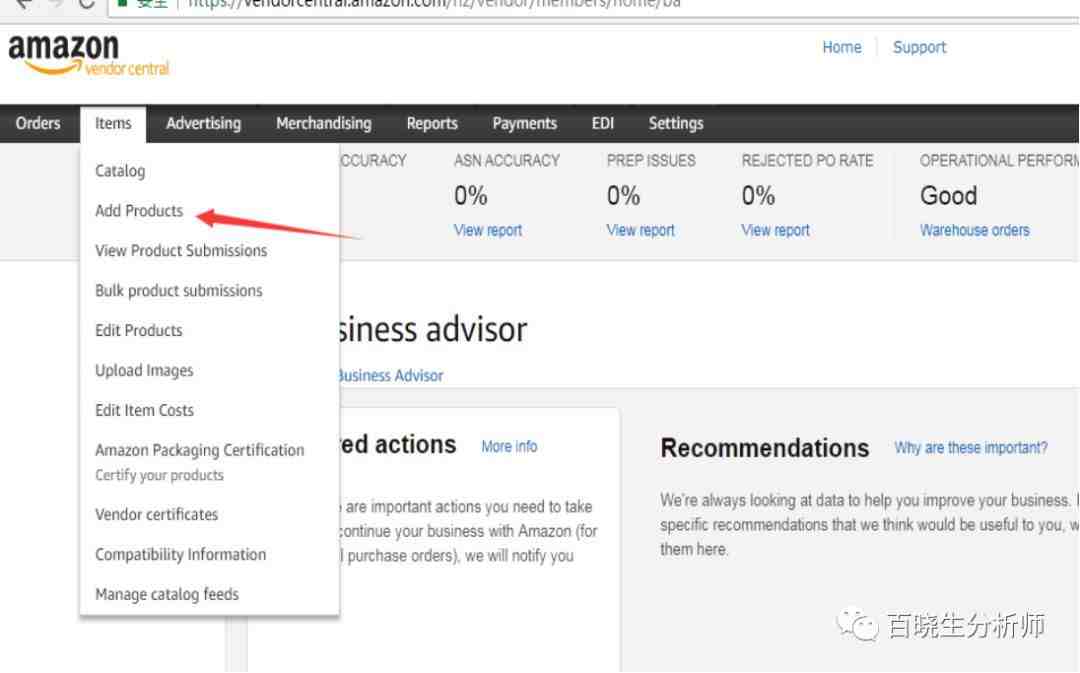The image size is (1080, 673).
Task: Select Add Products in the Items menu
Action: point(139,211)
